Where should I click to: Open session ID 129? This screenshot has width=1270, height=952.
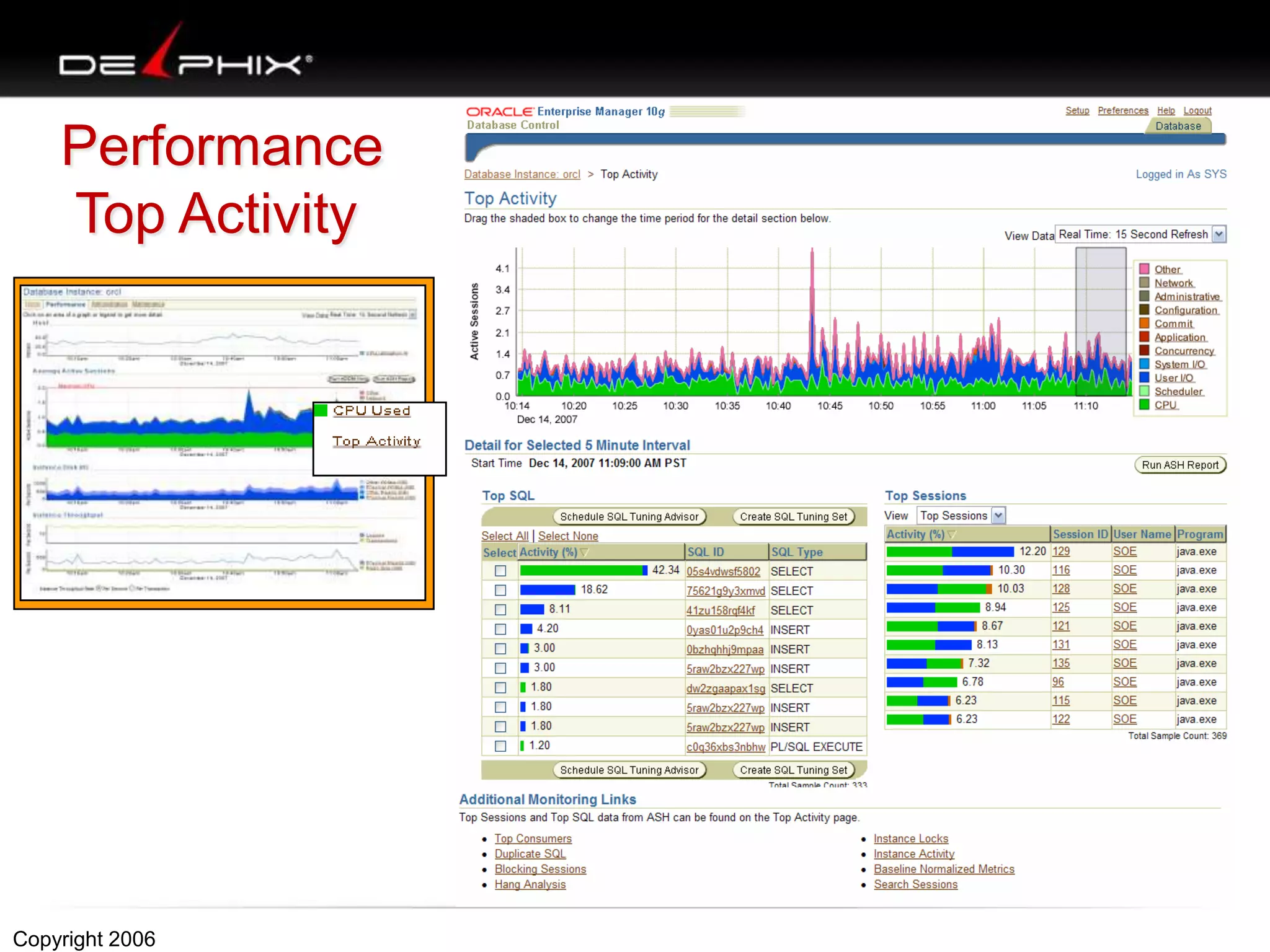pos(1061,552)
